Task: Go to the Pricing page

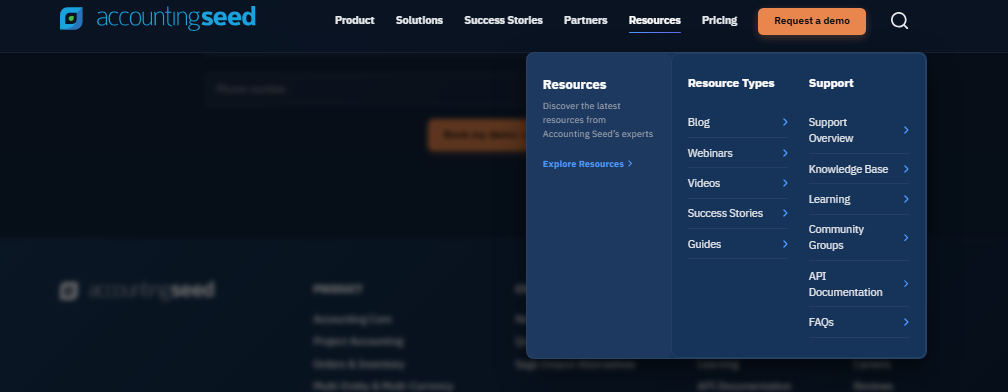Action: pyautogui.click(x=719, y=21)
